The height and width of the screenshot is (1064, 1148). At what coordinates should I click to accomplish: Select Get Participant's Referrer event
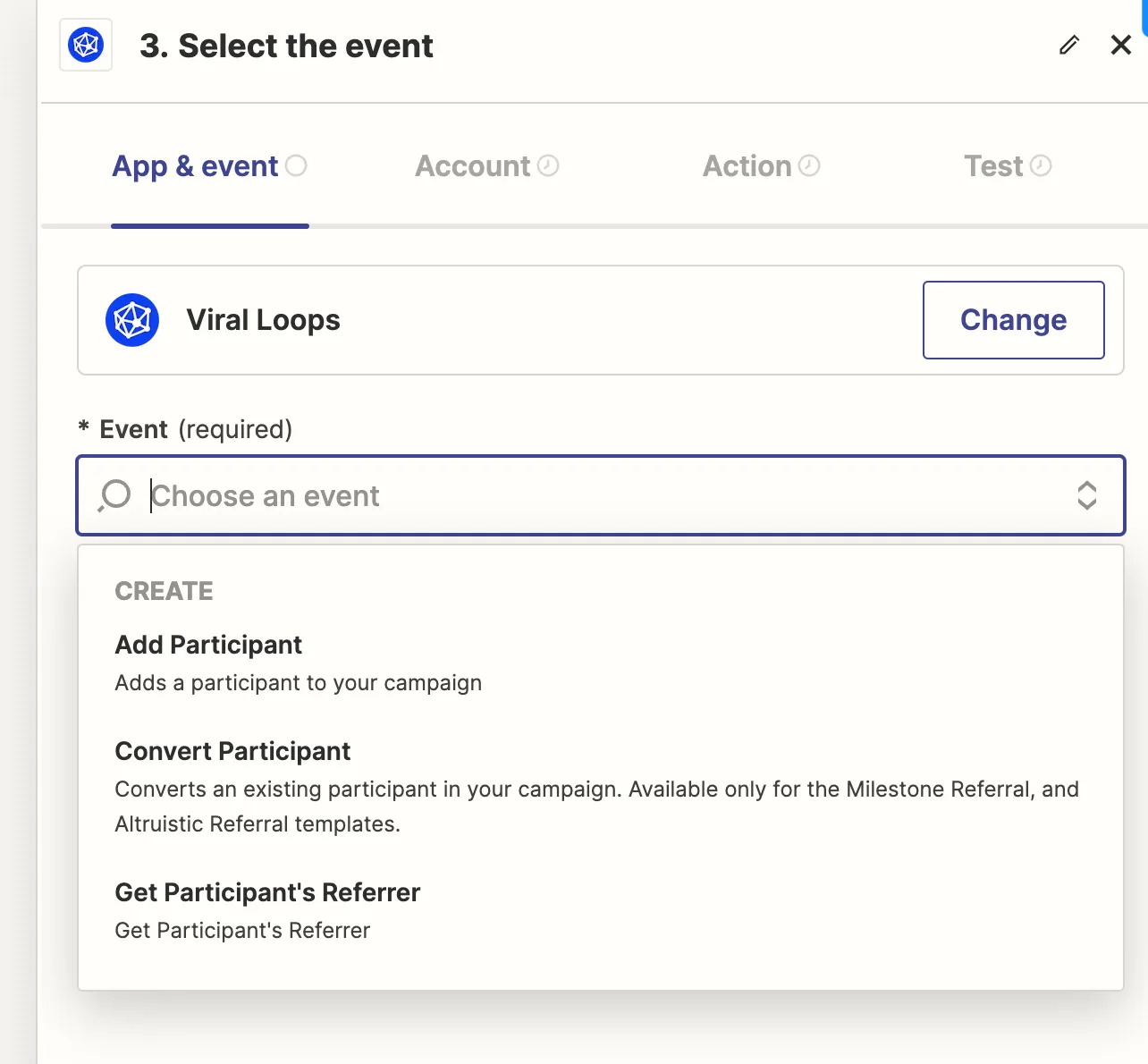pyautogui.click(x=600, y=910)
